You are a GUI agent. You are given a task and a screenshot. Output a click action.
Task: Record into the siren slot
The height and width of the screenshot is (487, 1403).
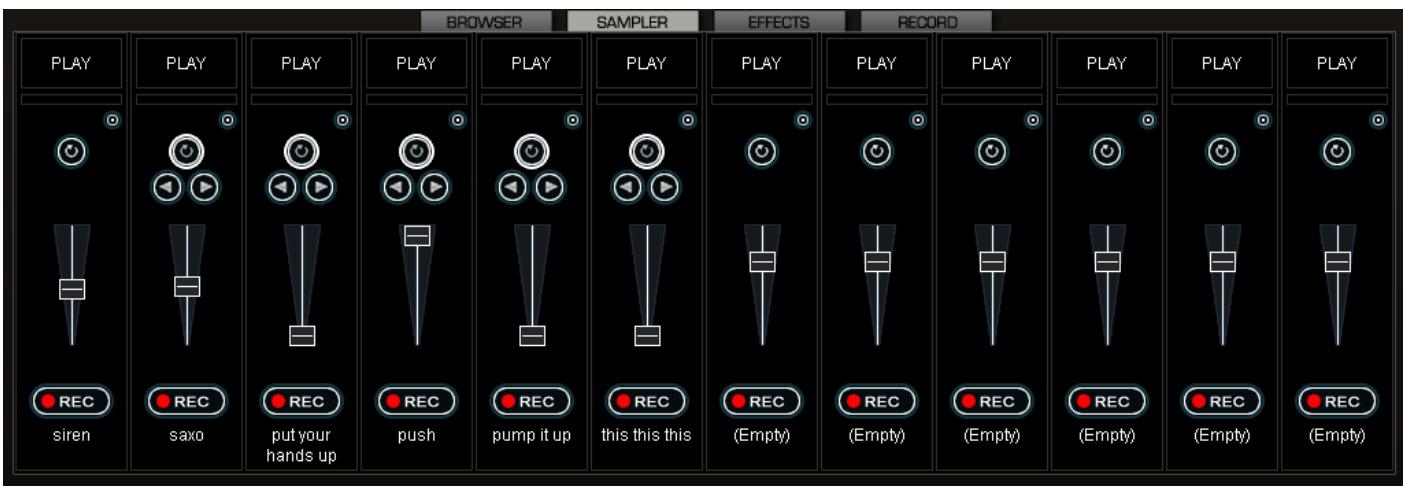[71, 401]
